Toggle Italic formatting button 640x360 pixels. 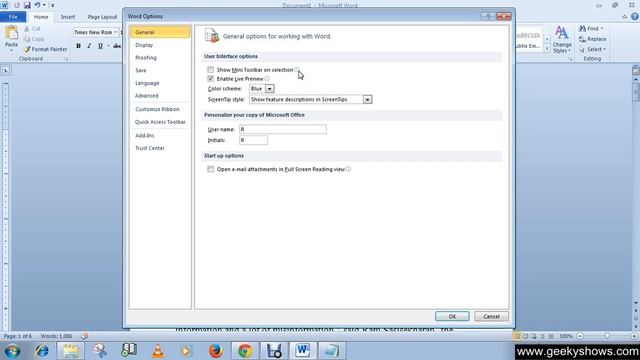[x=89, y=46]
